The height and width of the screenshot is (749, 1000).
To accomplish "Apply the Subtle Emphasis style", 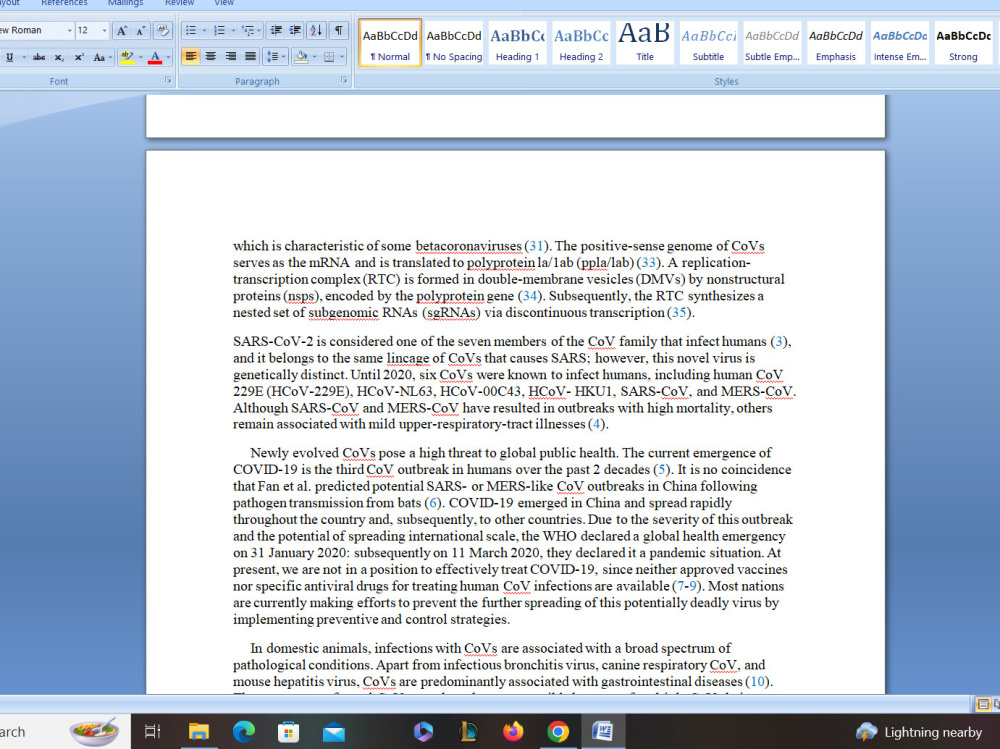I will point(772,43).
